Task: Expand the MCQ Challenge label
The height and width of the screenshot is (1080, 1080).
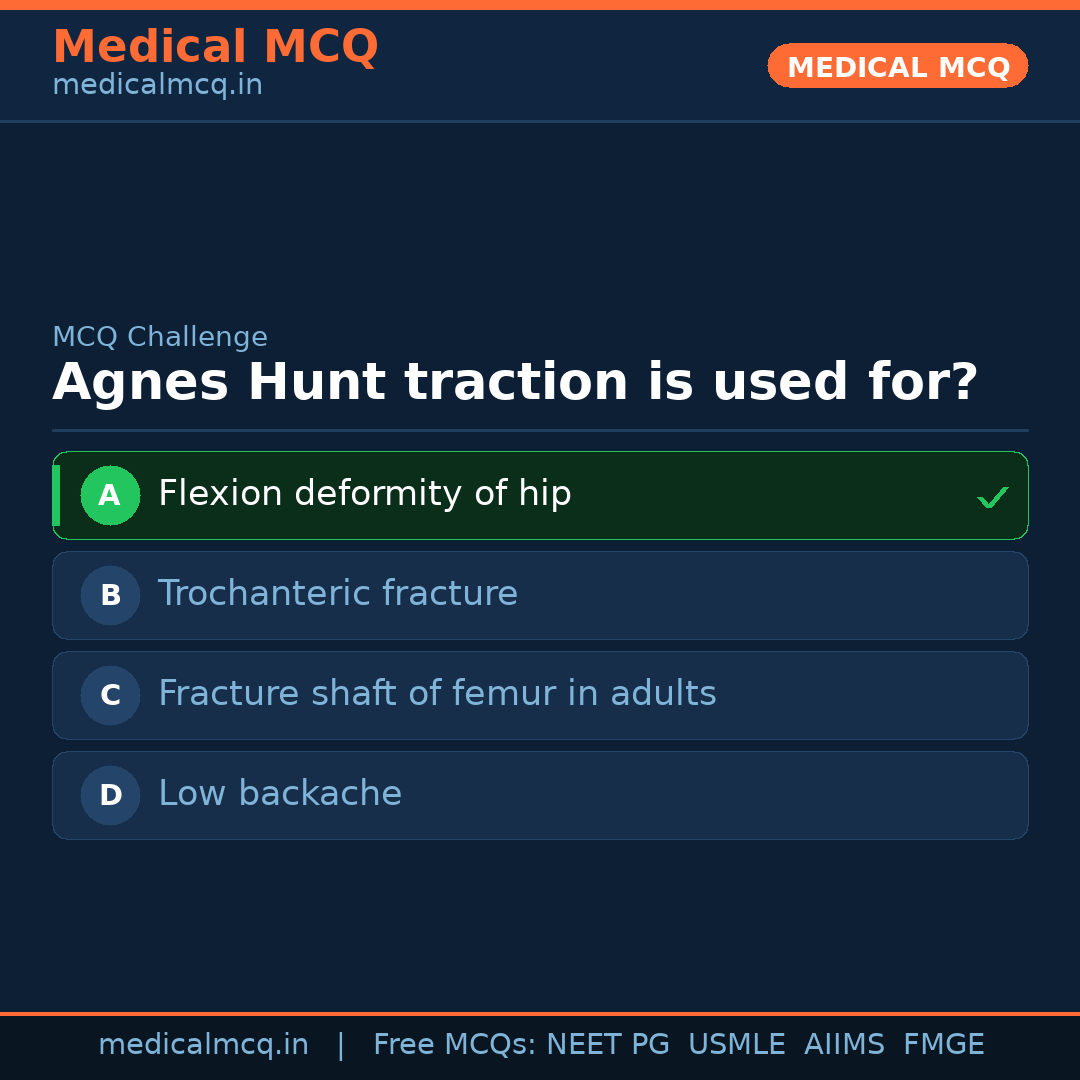Action: click(x=160, y=337)
